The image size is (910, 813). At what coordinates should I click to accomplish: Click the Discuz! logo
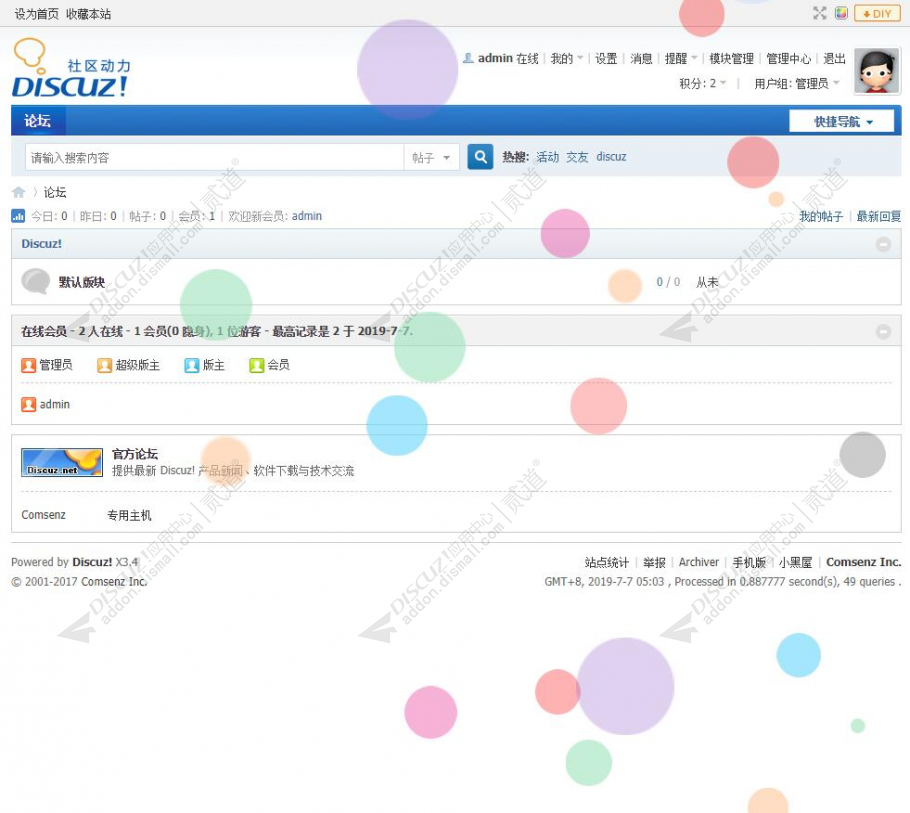pyautogui.click(x=71, y=68)
